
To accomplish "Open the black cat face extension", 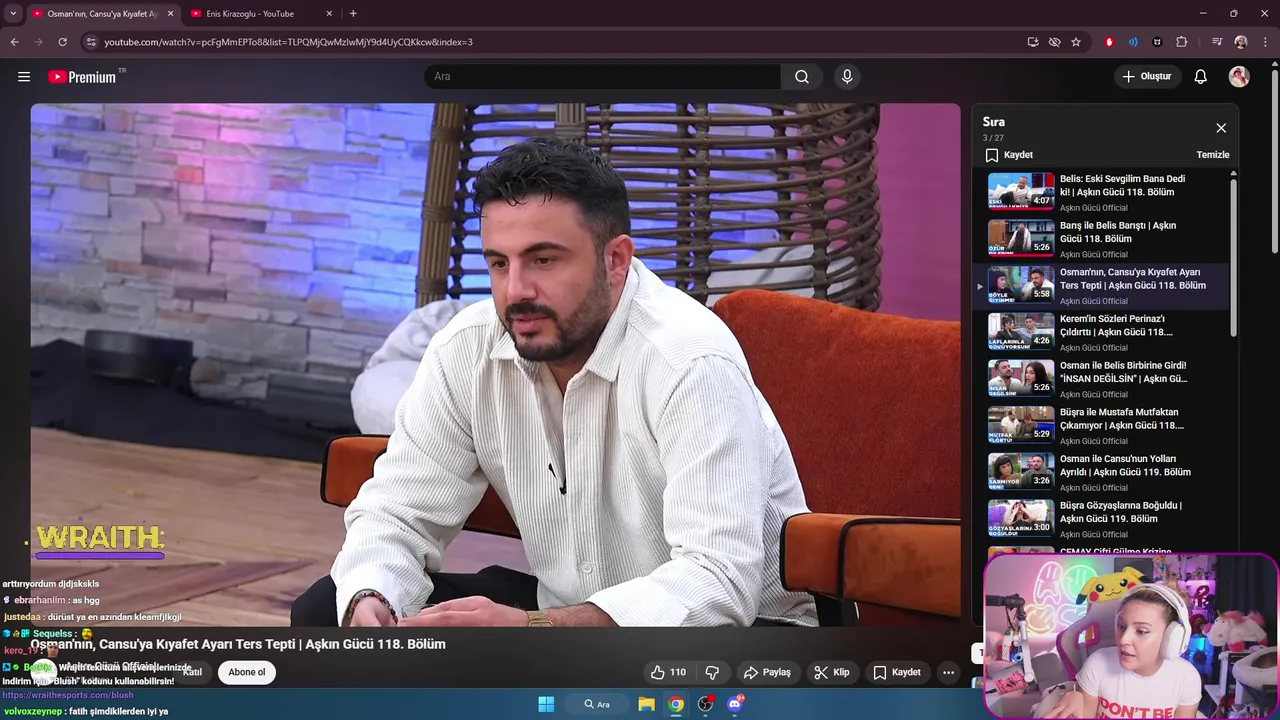I will pyautogui.click(x=1157, y=42).
